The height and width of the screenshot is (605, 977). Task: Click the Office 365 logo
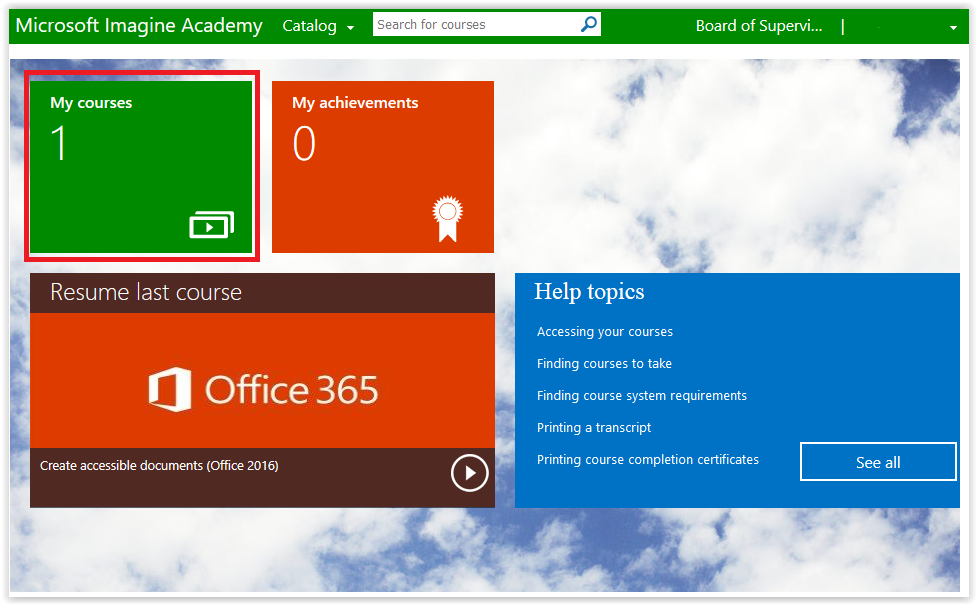[263, 389]
